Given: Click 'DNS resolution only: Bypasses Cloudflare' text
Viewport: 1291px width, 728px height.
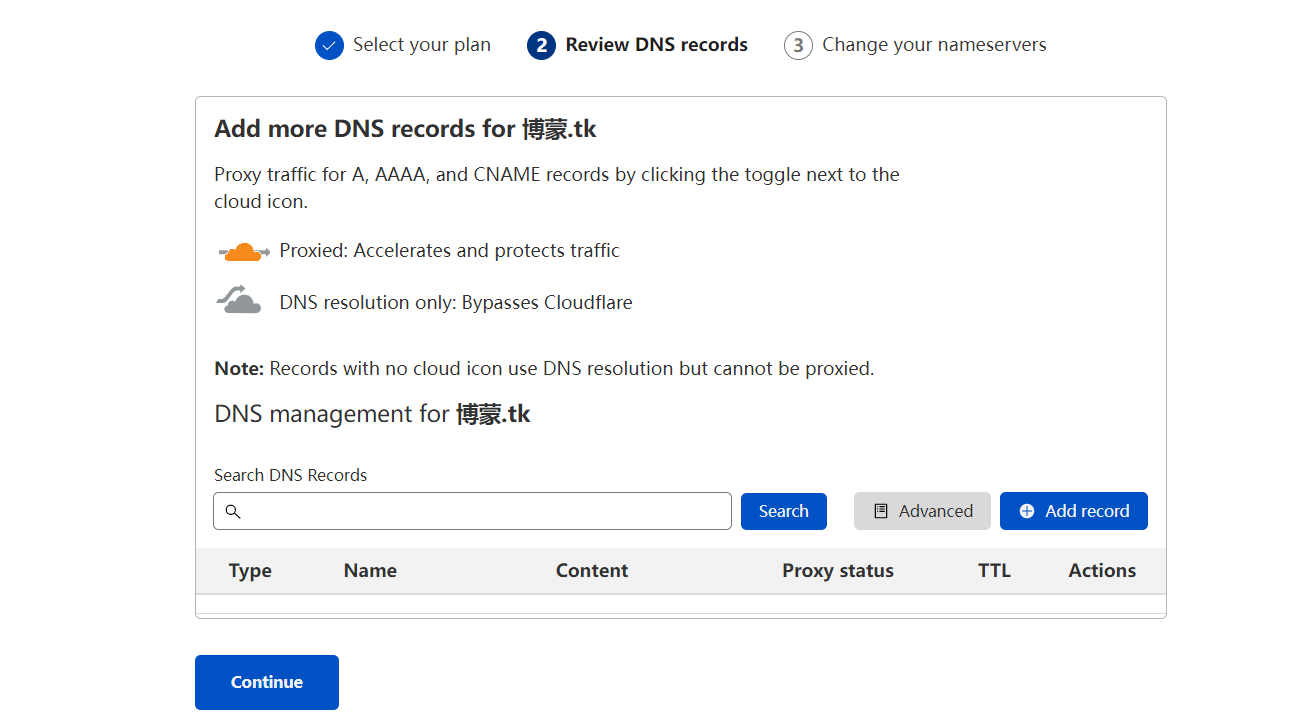Looking at the screenshot, I should (x=456, y=302).
